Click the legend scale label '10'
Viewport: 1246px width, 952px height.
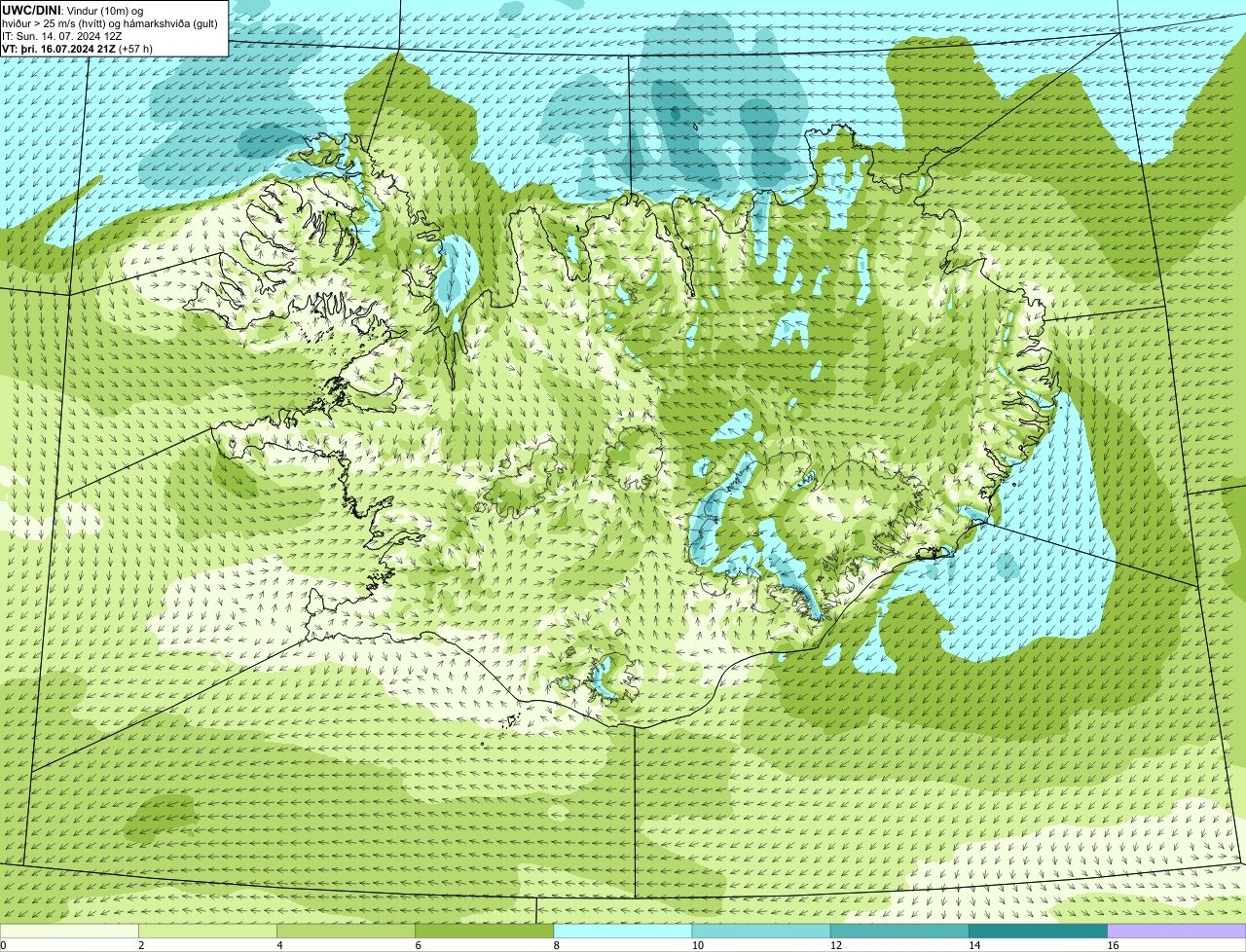click(698, 945)
